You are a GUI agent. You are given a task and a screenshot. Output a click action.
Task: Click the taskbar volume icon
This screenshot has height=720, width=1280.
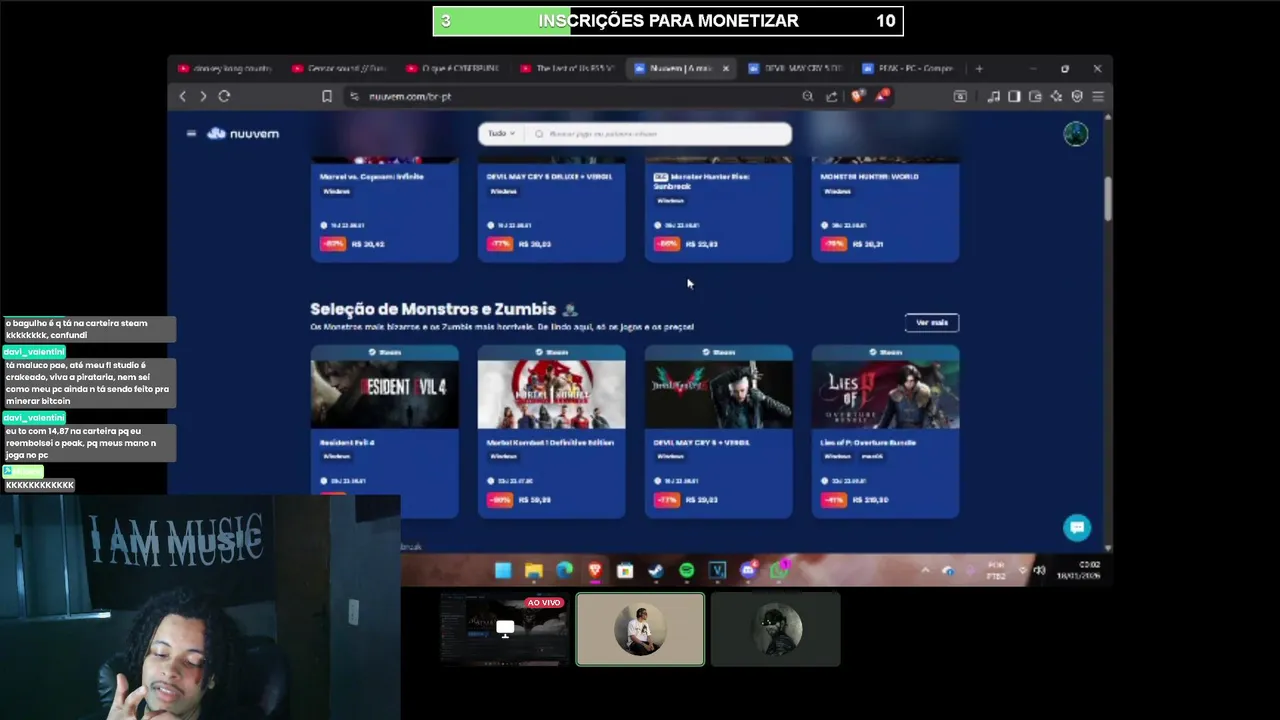tap(1039, 570)
